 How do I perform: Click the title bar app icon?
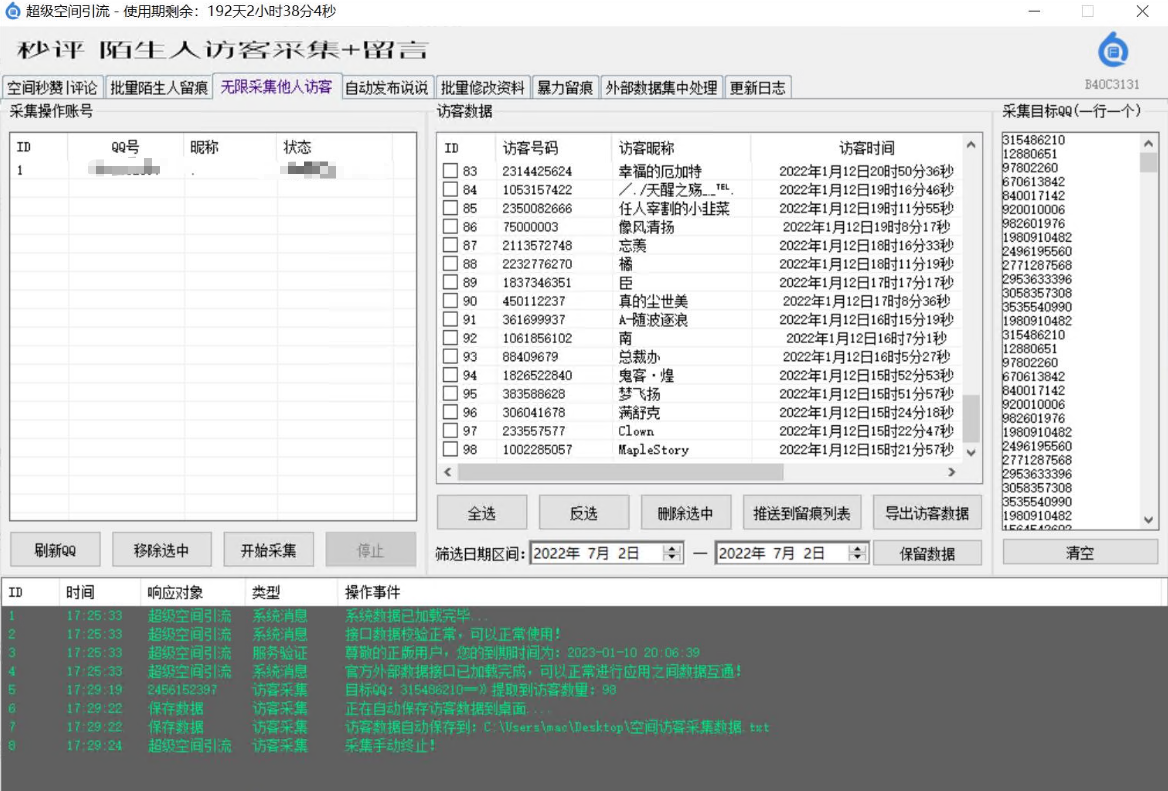pyautogui.click(x=13, y=11)
